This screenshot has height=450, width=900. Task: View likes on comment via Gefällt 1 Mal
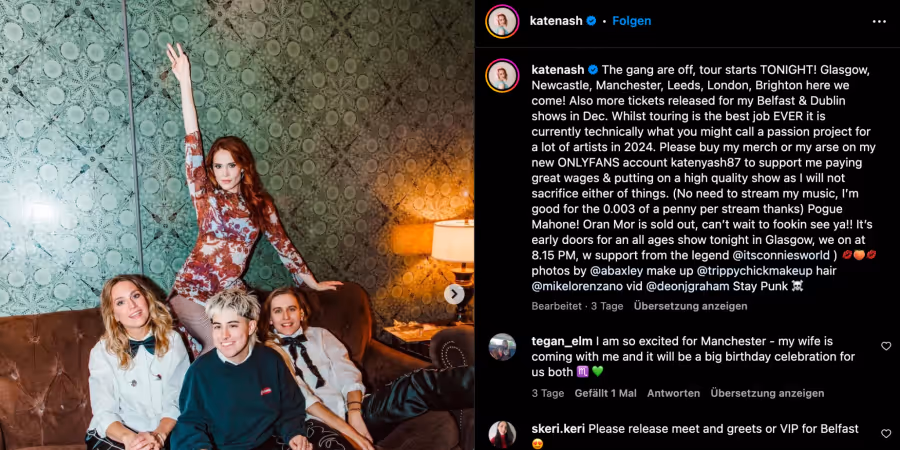tap(606, 394)
